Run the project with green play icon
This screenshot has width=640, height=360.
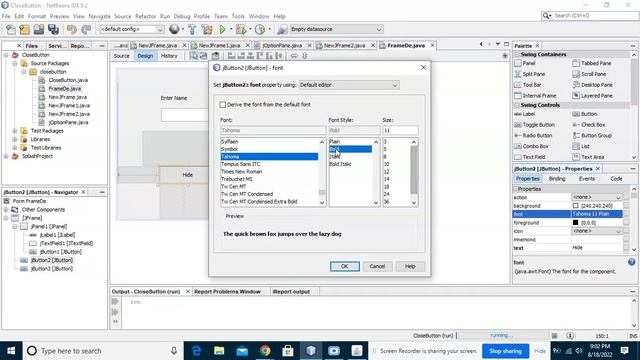[x=222, y=29]
